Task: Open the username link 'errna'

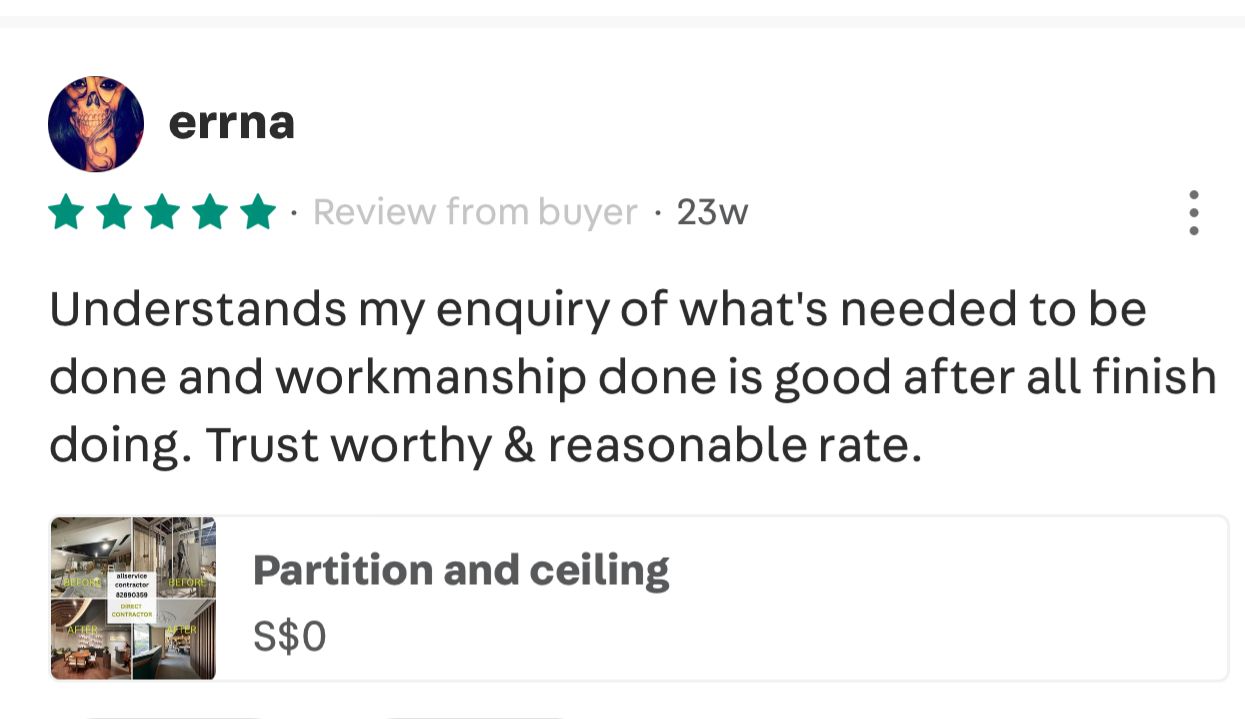Action: (x=232, y=122)
